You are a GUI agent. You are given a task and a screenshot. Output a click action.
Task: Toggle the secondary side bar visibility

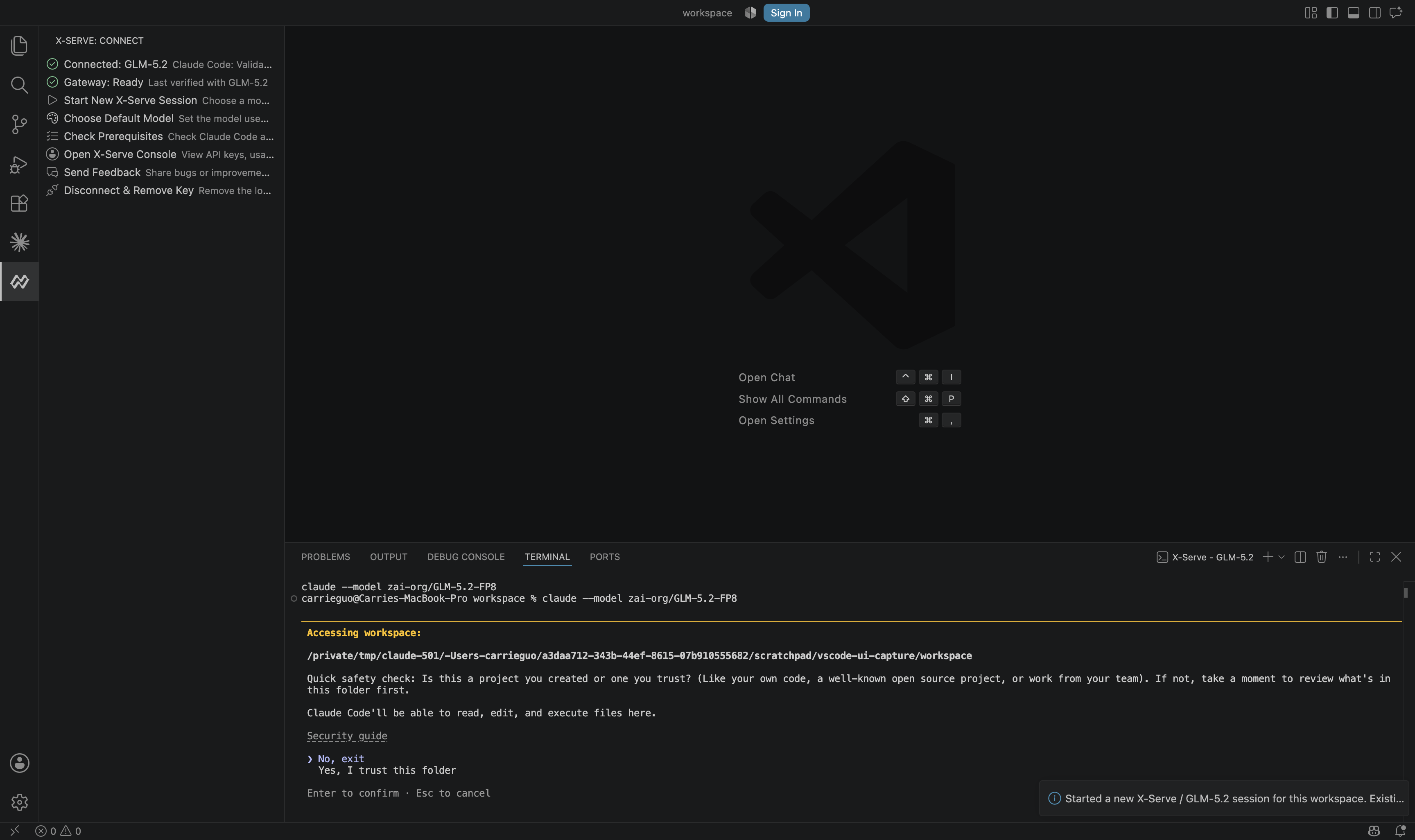(x=1375, y=12)
